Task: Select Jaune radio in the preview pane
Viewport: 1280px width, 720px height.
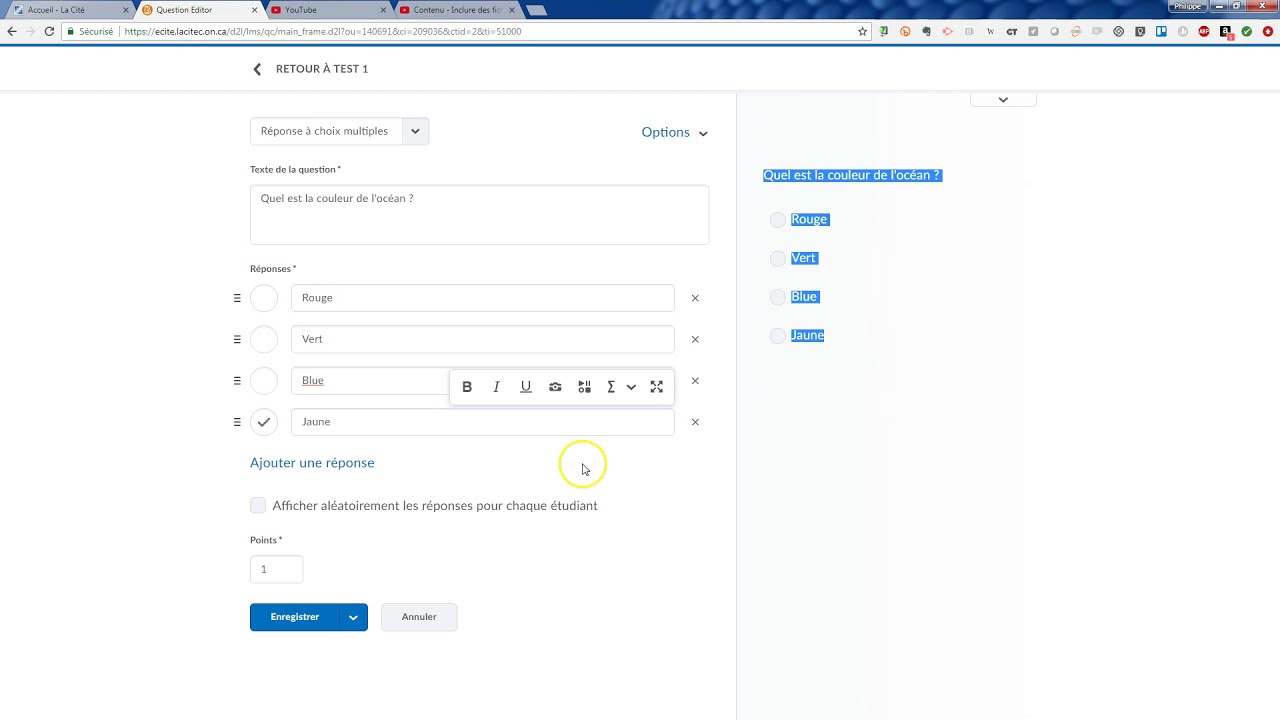Action: click(778, 336)
